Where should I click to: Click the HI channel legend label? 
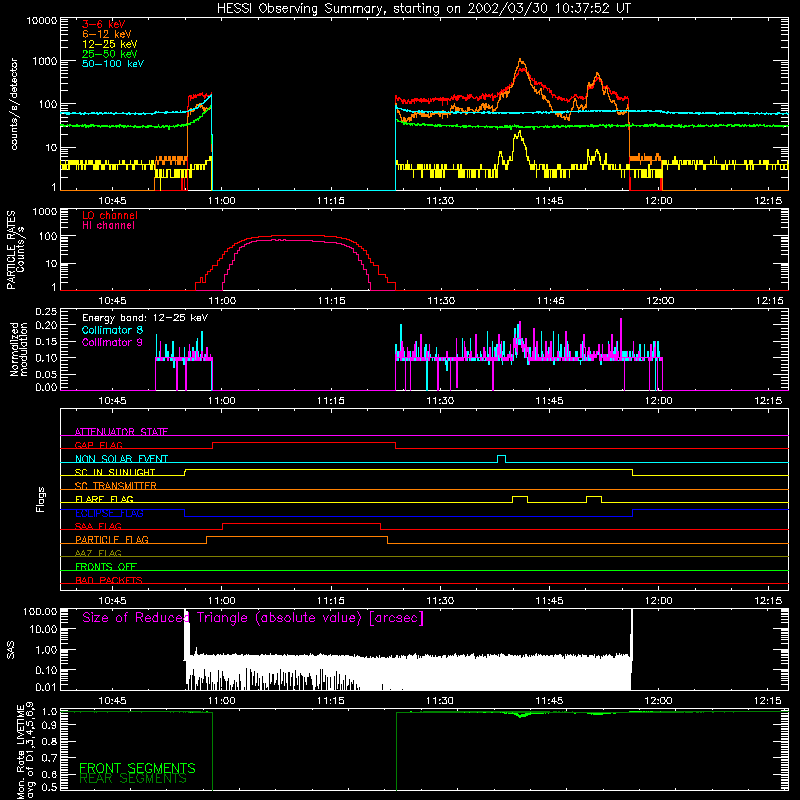[x=109, y=225]
